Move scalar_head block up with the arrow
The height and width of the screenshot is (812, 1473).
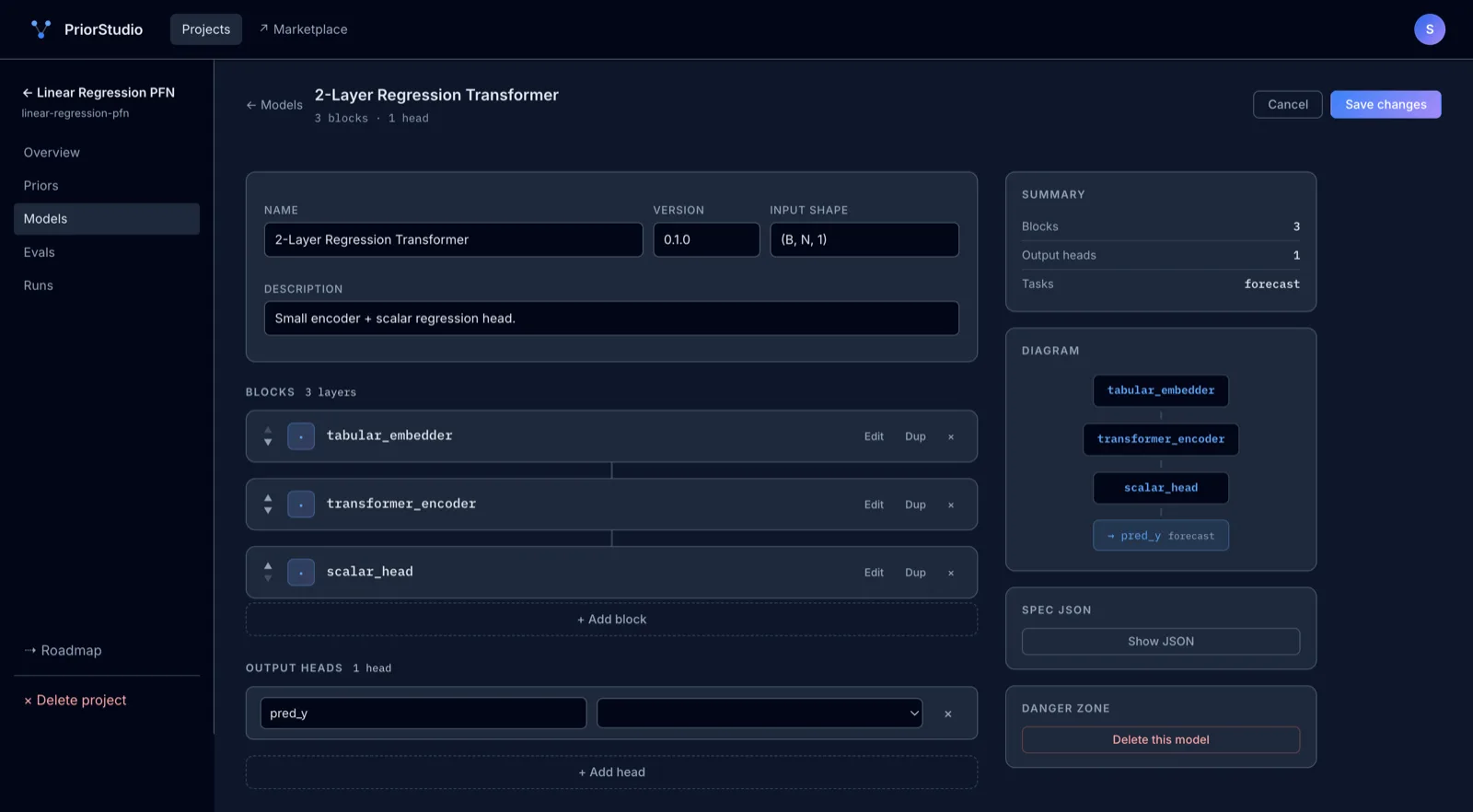[268, 566]
